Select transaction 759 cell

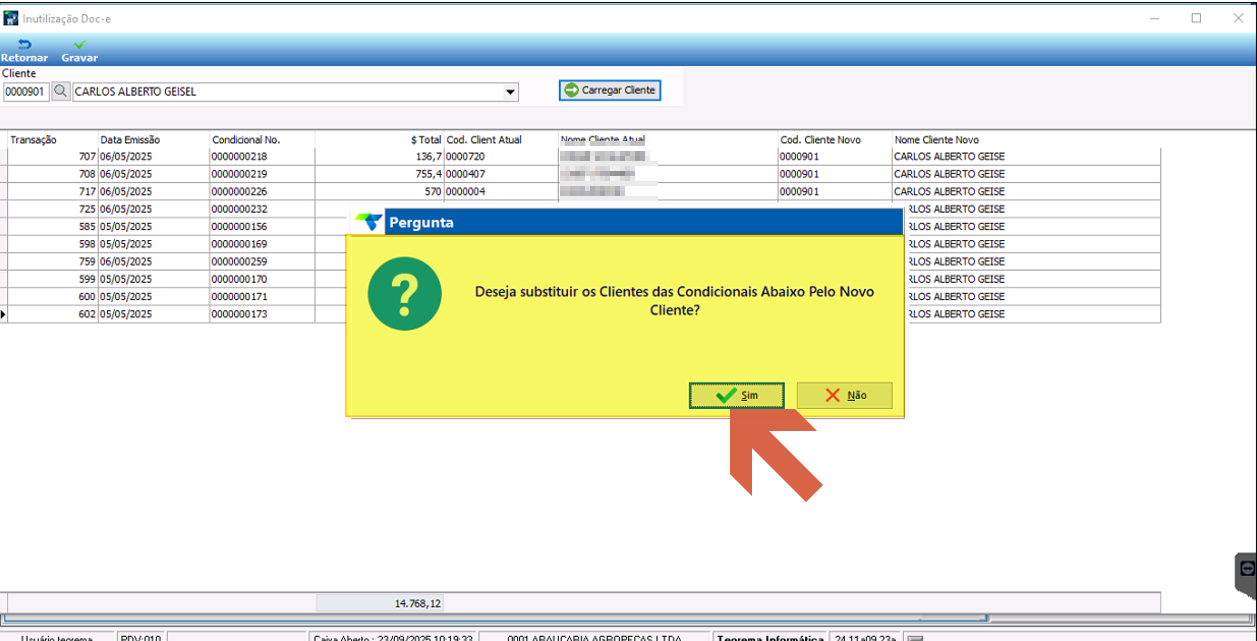click(53, 262)
